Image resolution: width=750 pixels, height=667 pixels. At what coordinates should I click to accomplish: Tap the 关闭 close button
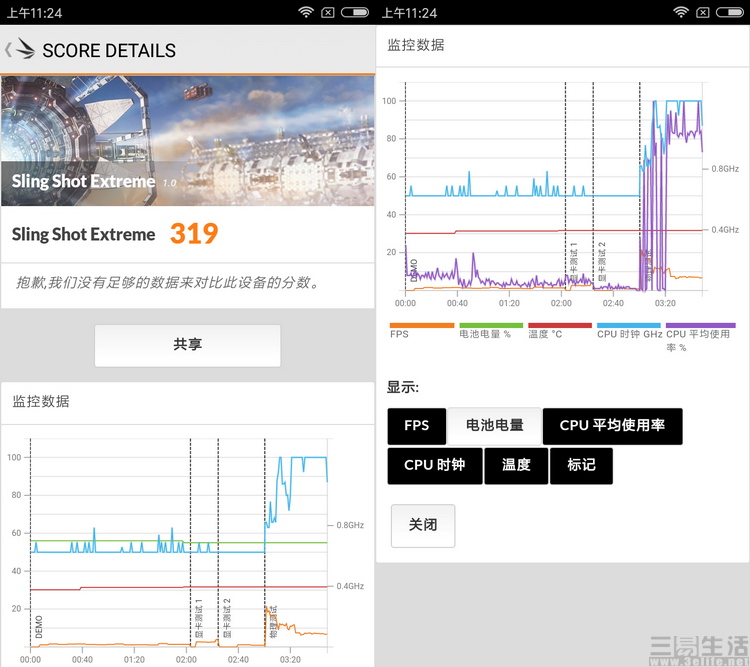pos(423,525)
